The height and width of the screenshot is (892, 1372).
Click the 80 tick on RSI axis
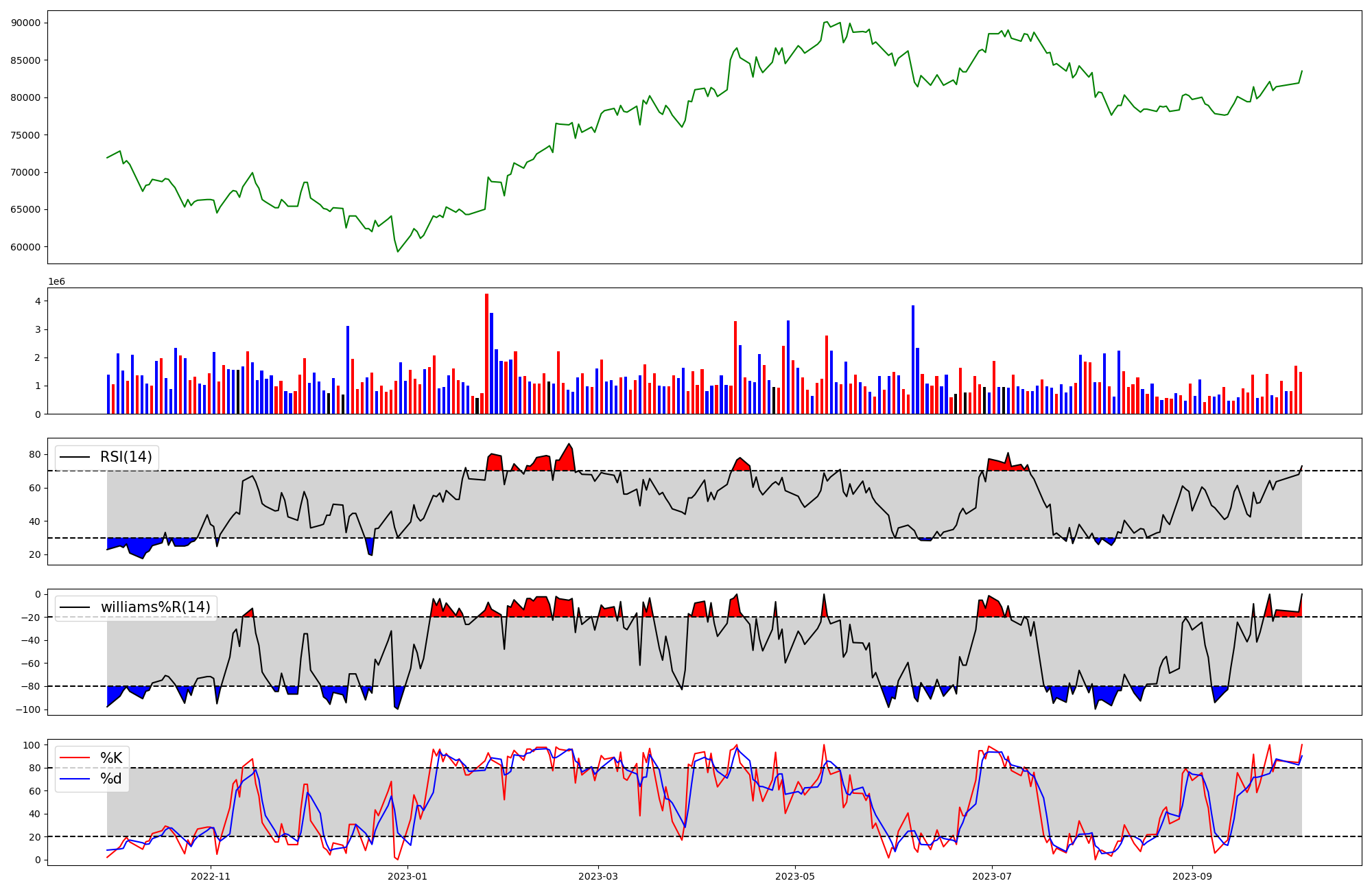[34, 454]
